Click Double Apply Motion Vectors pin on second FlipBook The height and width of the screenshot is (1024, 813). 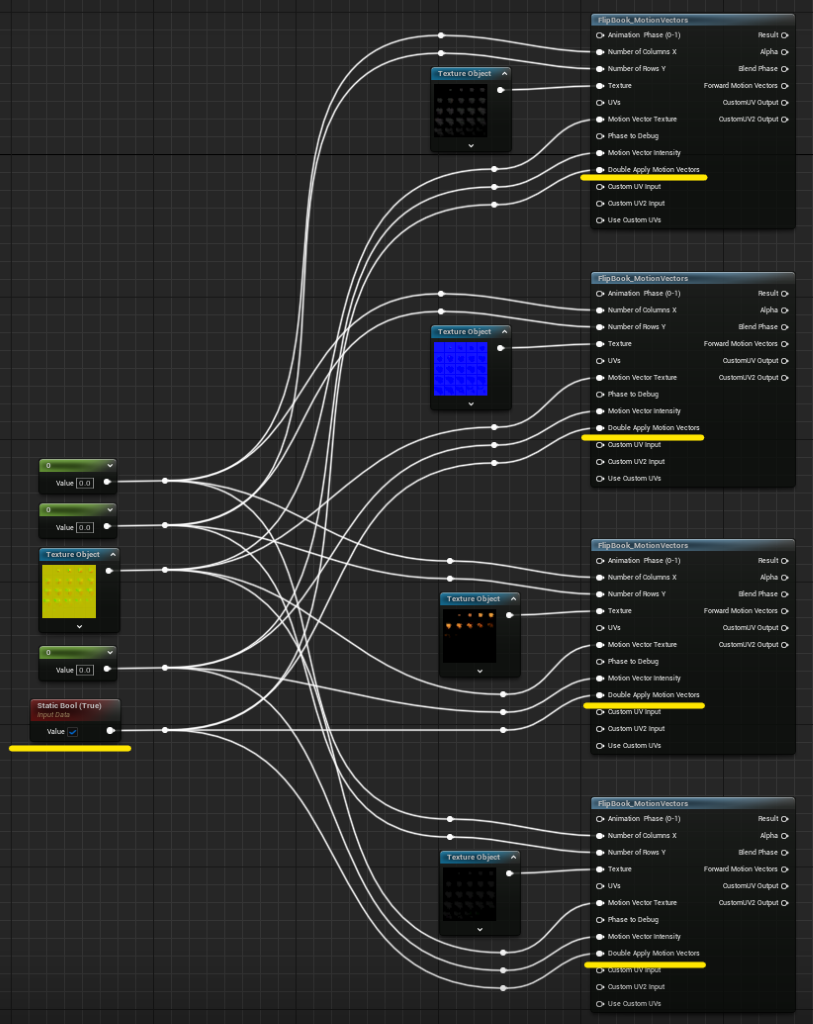click(600, 428)
